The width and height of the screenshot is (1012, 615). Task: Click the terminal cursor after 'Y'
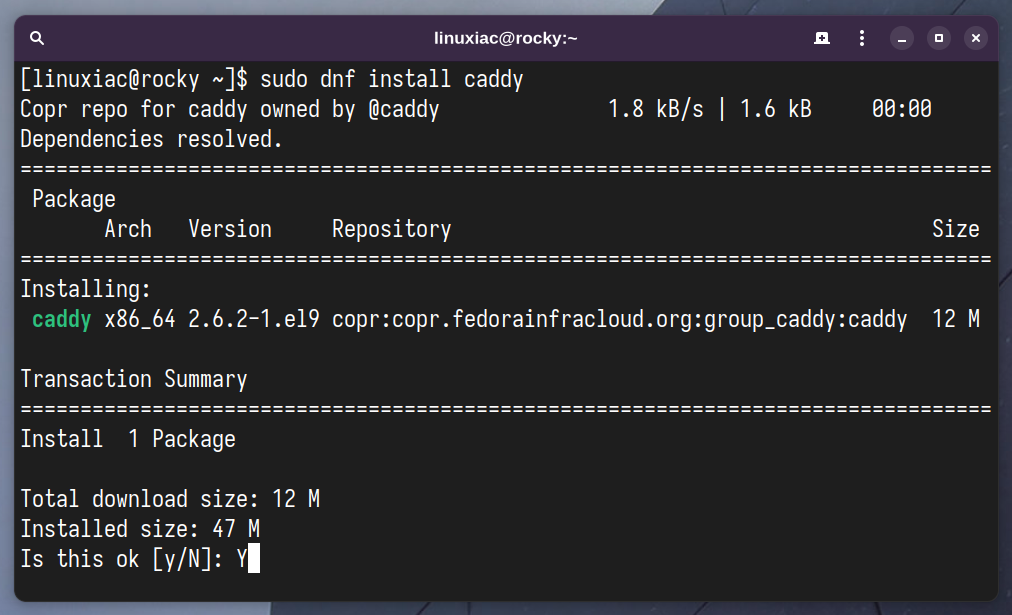click(254, 559)
